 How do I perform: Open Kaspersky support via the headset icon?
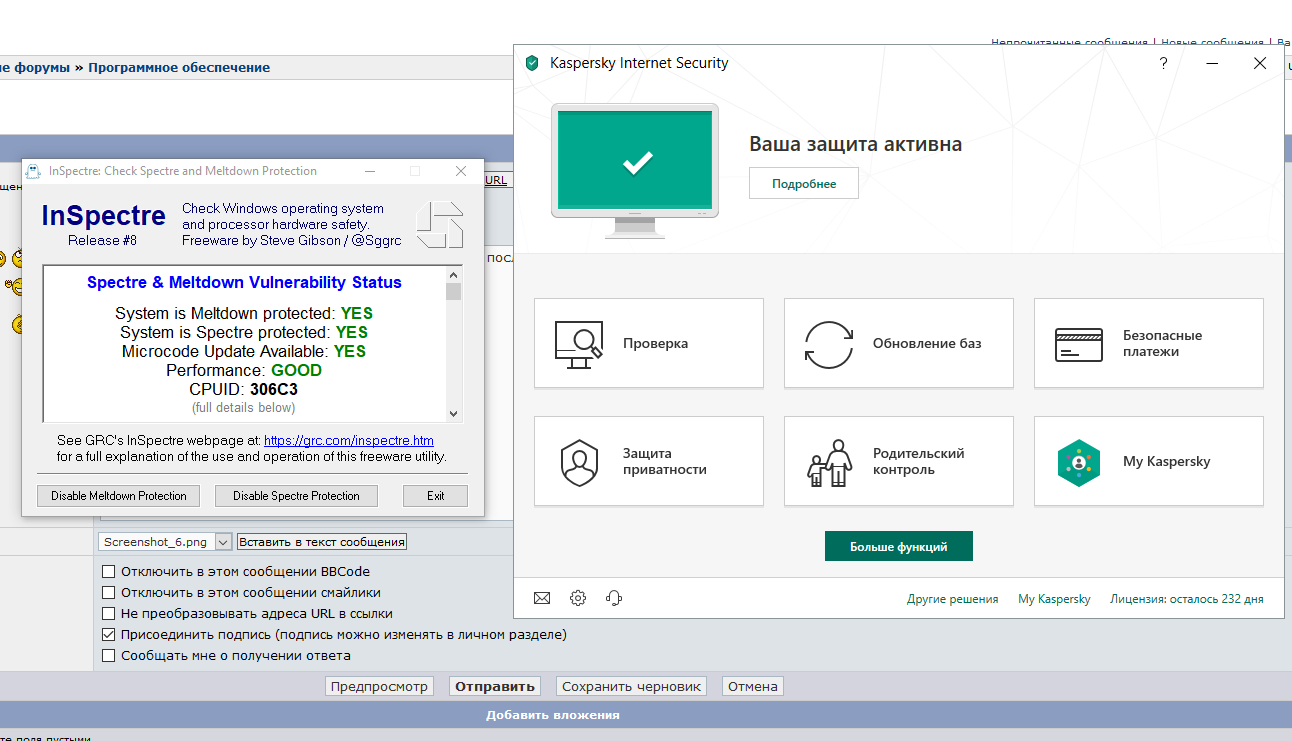(x=614, y=598)
